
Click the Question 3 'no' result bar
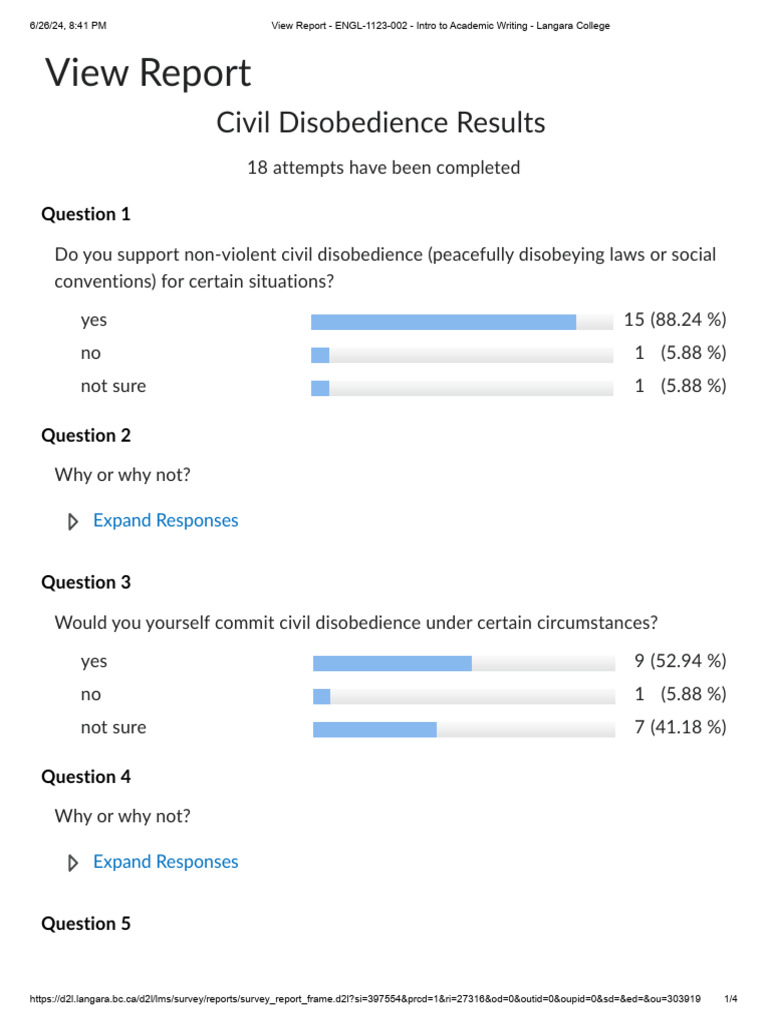464,697
